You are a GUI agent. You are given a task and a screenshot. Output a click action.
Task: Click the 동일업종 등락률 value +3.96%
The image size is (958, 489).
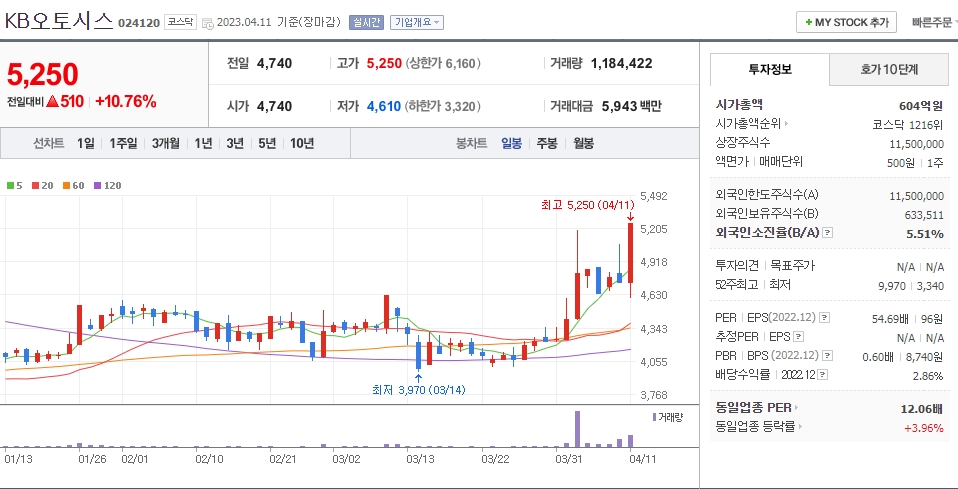click(924, 428)
